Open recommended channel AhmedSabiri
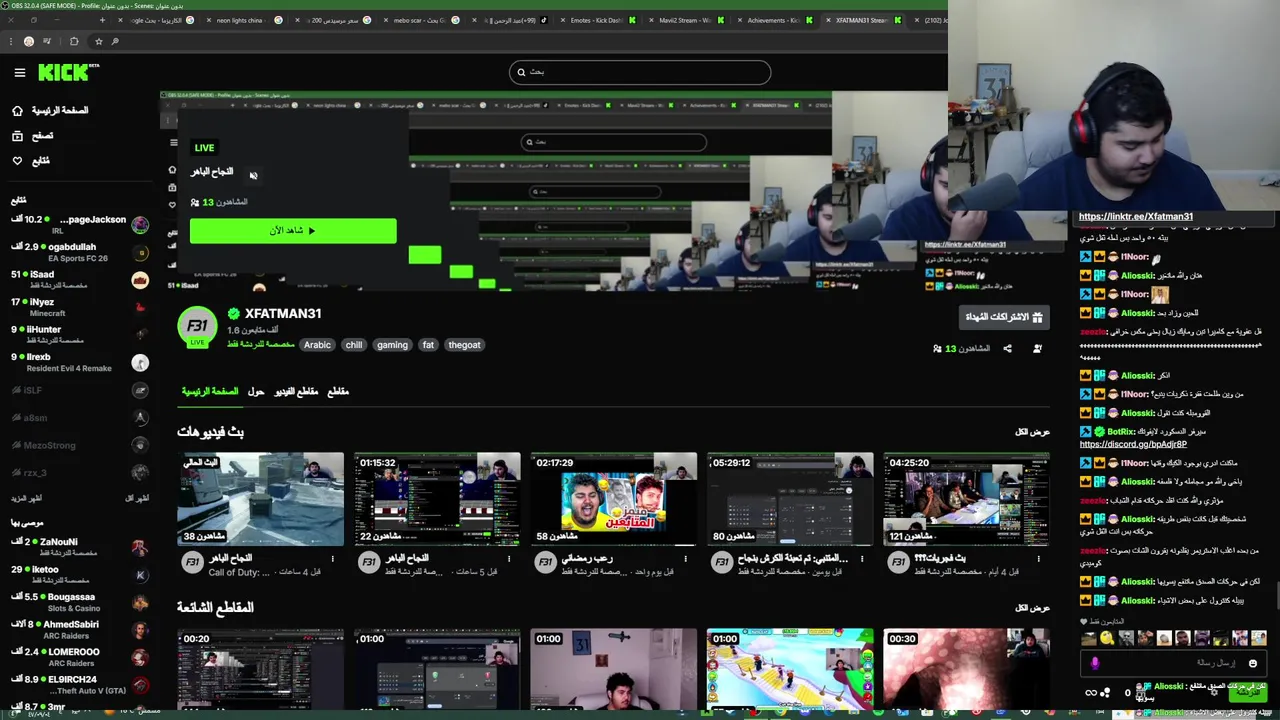Viewport: 1280px width, 720px height. point(78,629)
